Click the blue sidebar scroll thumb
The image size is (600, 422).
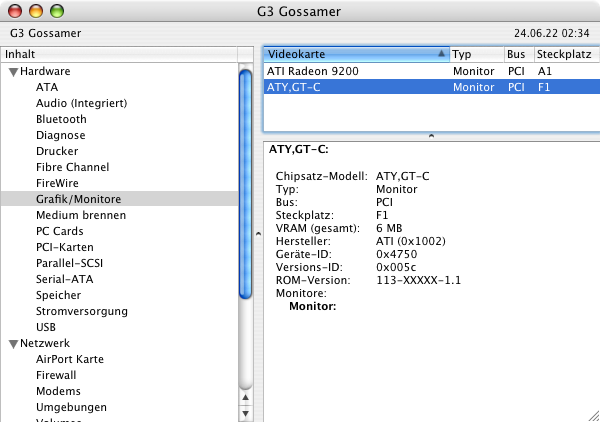tap(245, 184)
